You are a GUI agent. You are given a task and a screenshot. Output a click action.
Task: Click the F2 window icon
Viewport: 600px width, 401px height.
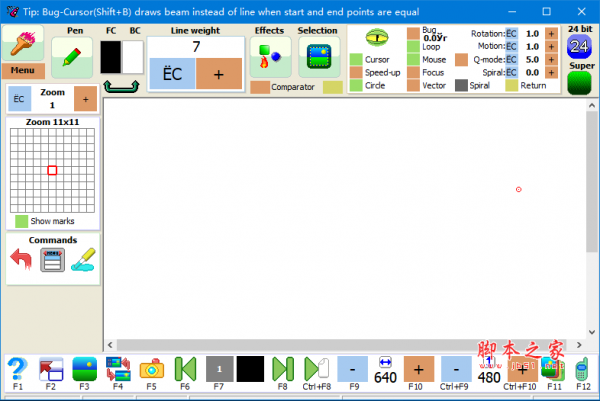51,369
